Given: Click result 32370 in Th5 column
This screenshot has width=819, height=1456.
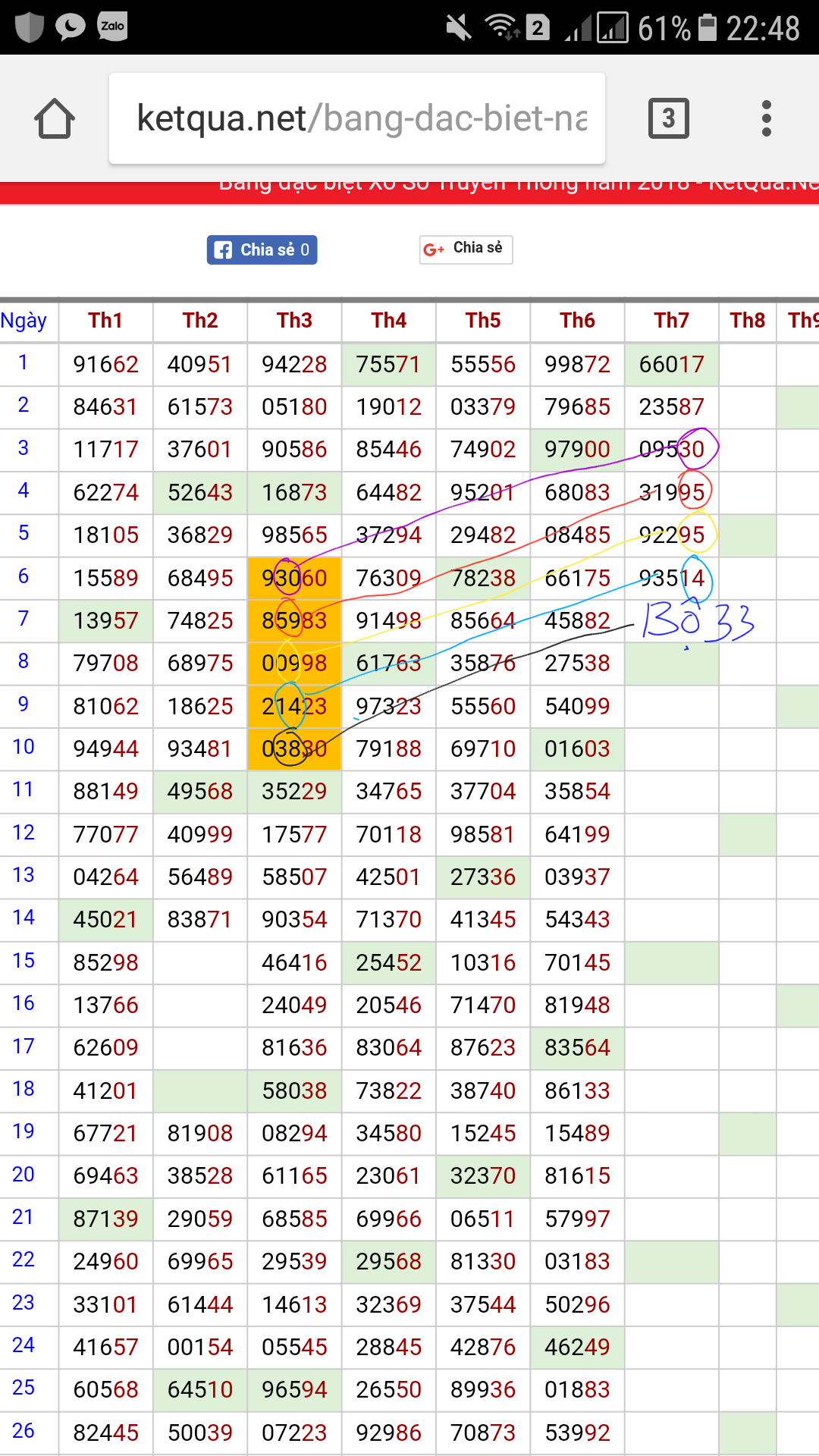Looking at the screenshot, I should [483, 1176].
